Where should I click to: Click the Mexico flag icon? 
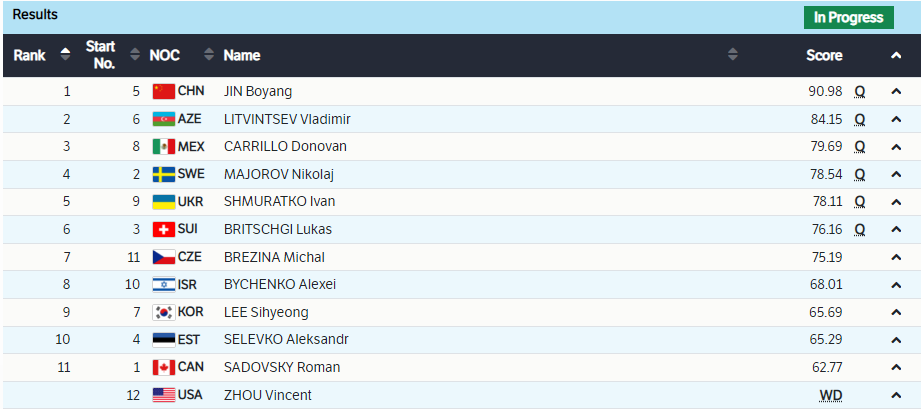163,147
